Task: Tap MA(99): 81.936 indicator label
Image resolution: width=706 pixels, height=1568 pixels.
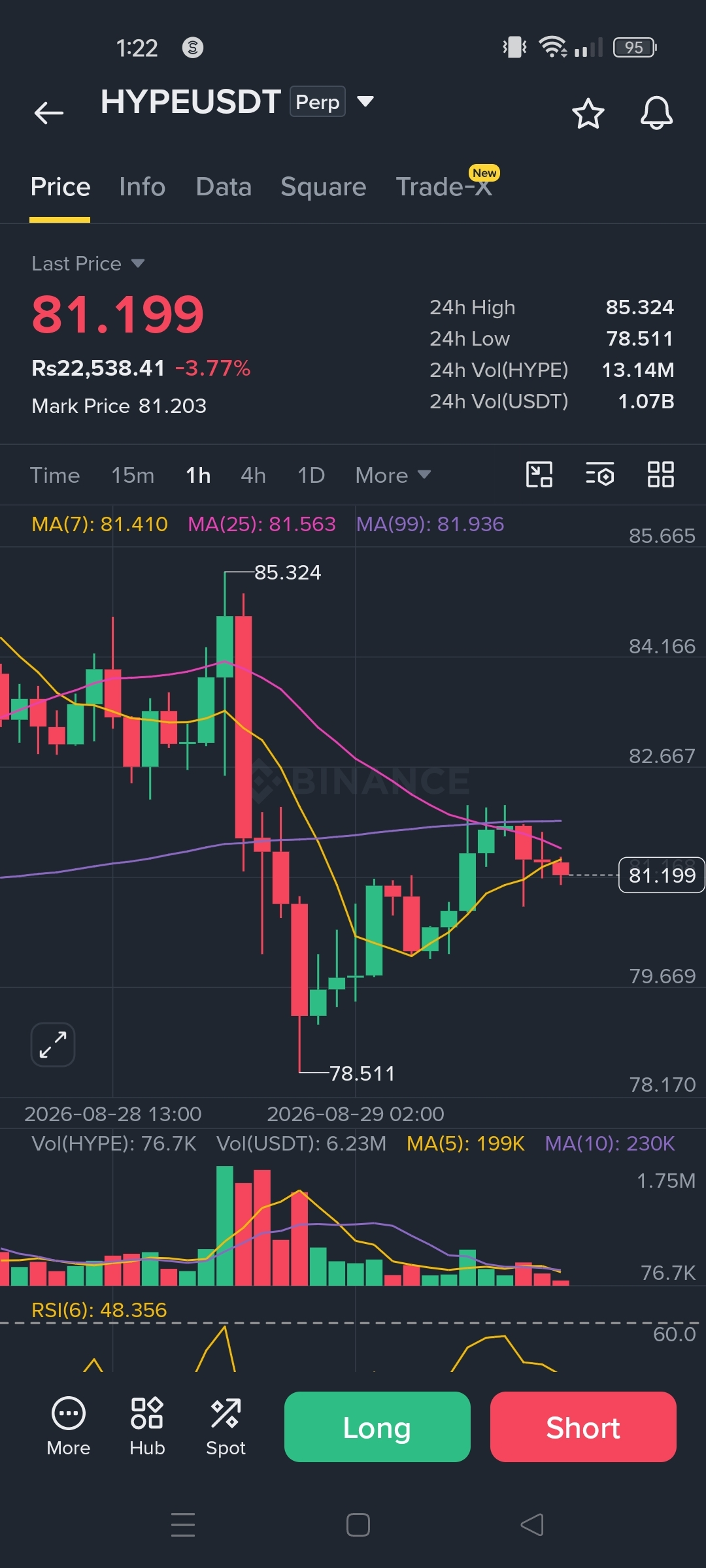Action: coord(430,524)
